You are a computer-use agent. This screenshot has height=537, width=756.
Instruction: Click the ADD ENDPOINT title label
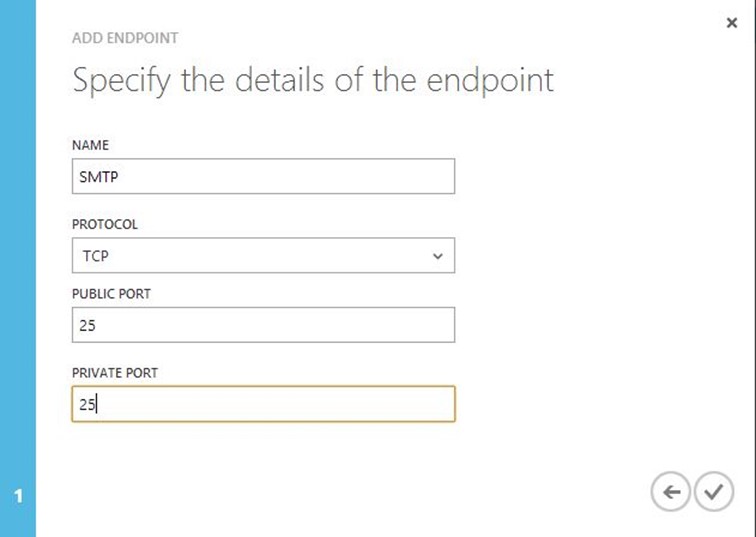(125, 38)
